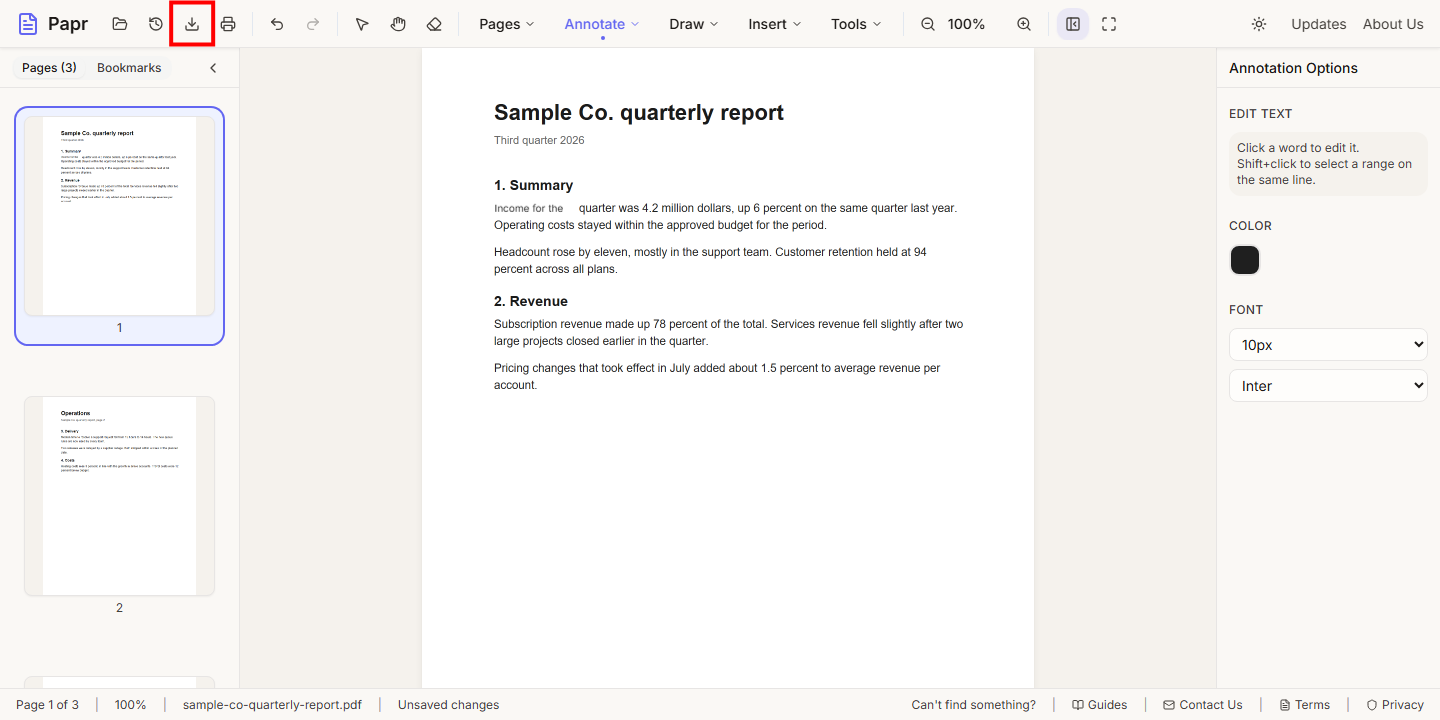Click the Papr logo icon
Image resolution: width=1440 pixels, height=720 pixels.
pyautogui.click(x=28, y=24)
